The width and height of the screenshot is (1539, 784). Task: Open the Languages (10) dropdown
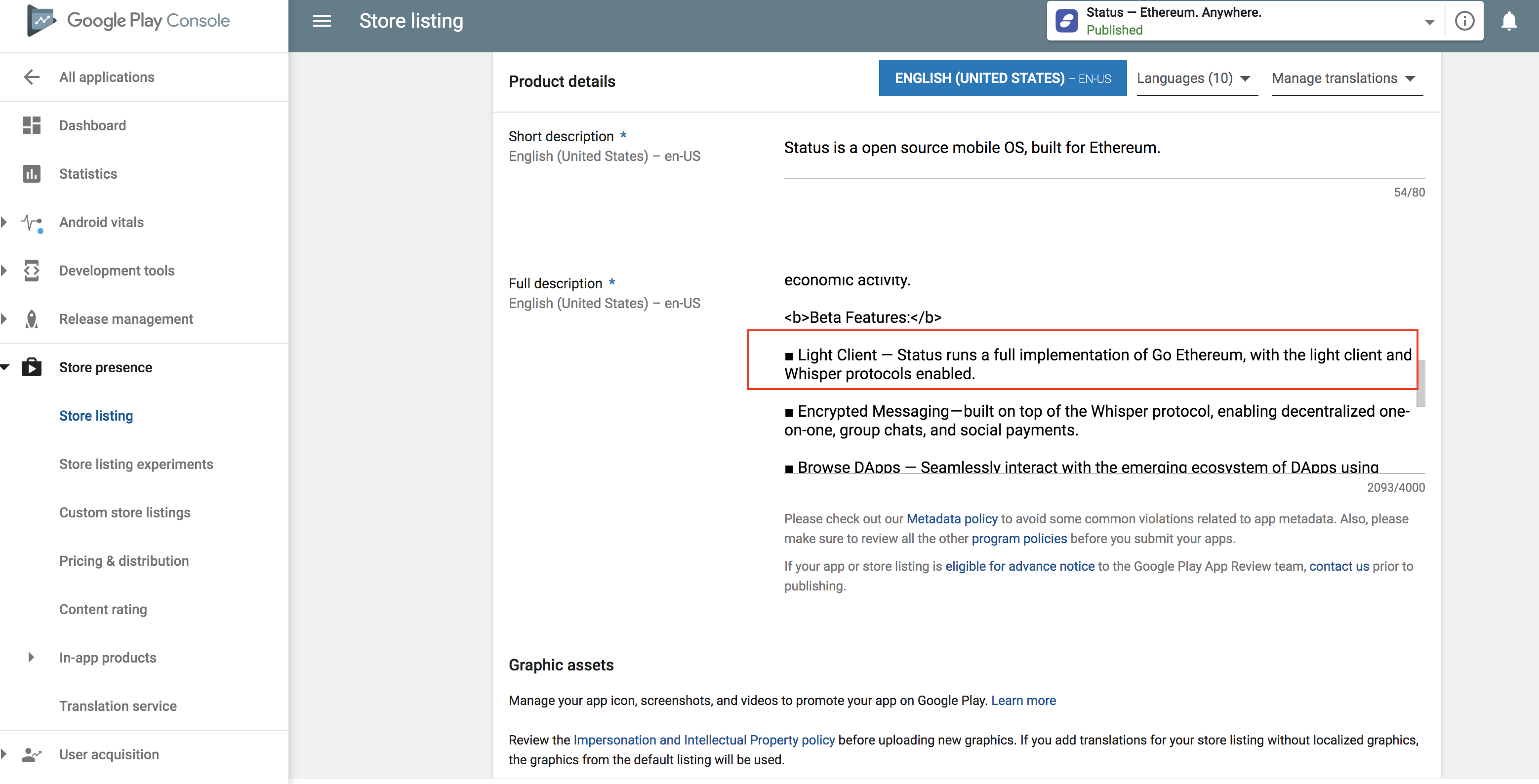point(1194,78)
